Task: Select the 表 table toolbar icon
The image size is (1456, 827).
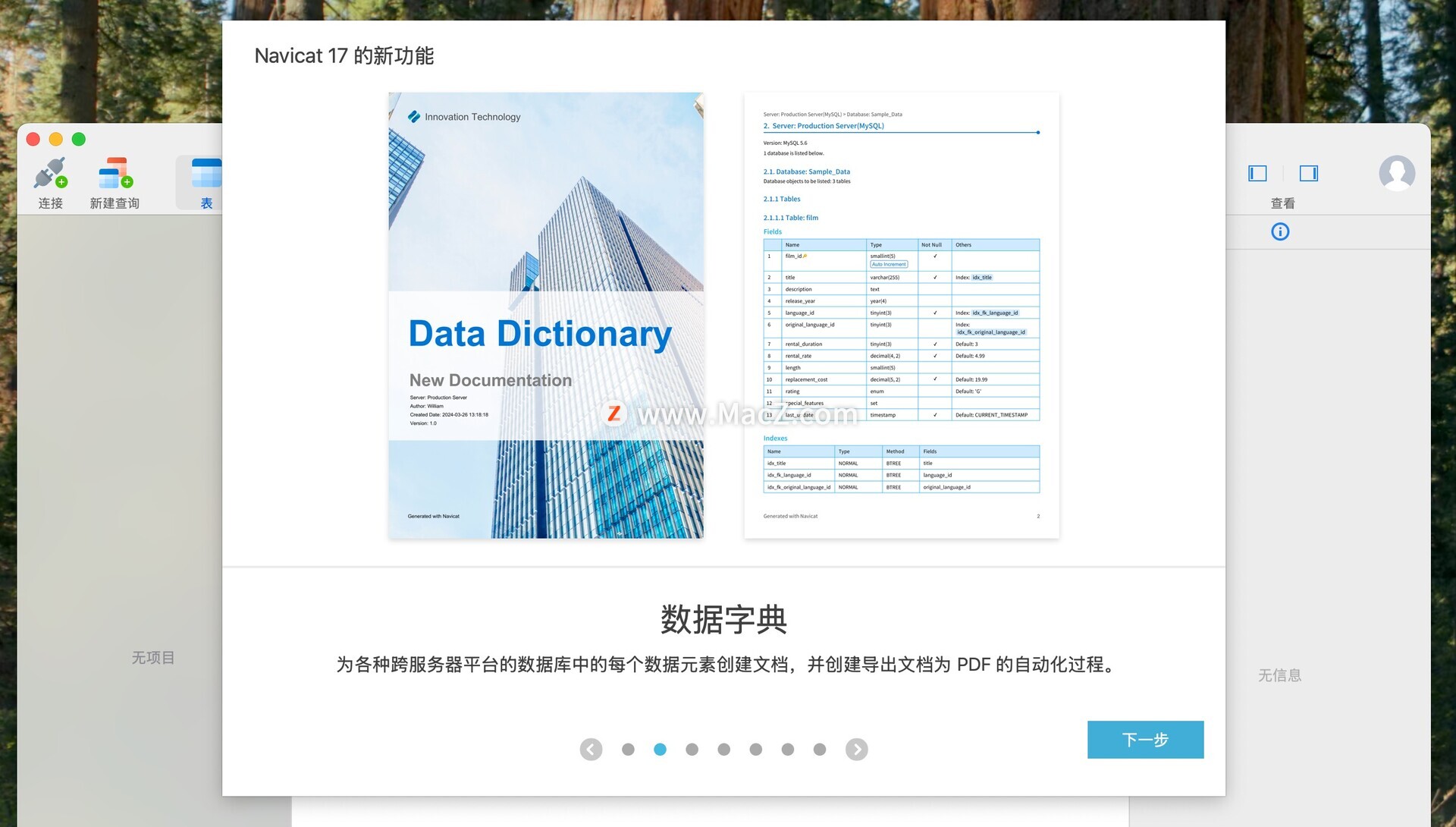Action: coord(206,173)
